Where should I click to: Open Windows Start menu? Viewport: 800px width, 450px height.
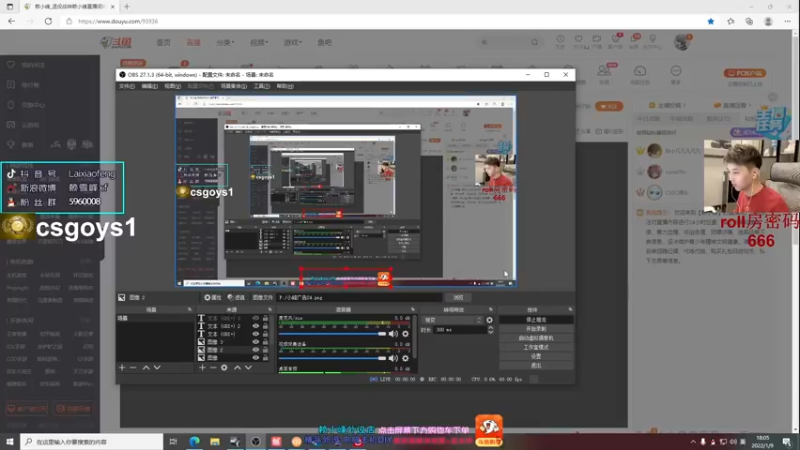[x=10, y=441]
